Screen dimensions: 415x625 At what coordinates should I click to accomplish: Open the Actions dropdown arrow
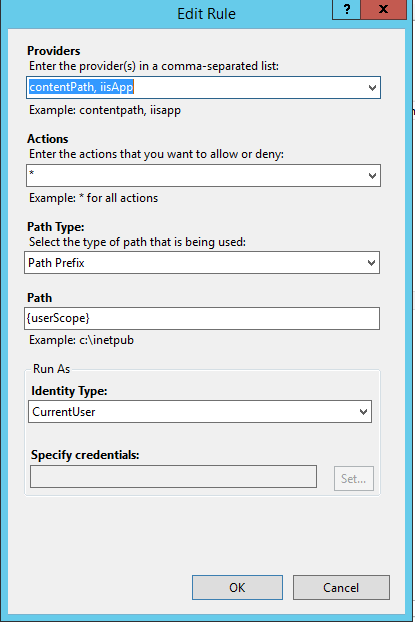(x=372, y=176)
